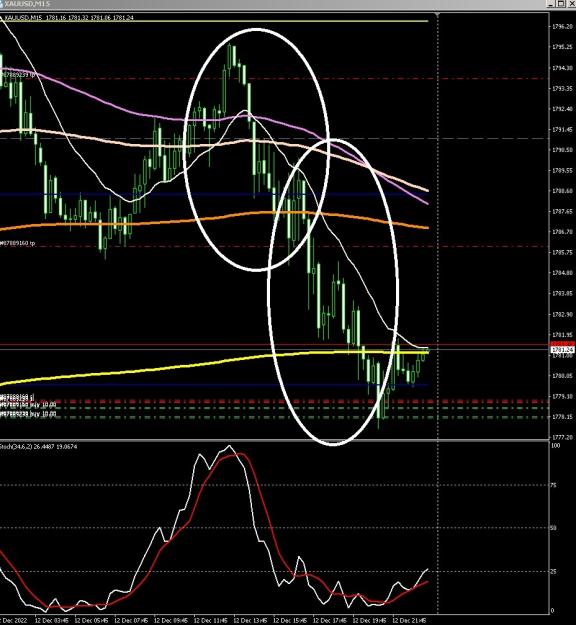
Task: Select the XAUUSD,M15 OHLC info label
Action: coord(69,18)
